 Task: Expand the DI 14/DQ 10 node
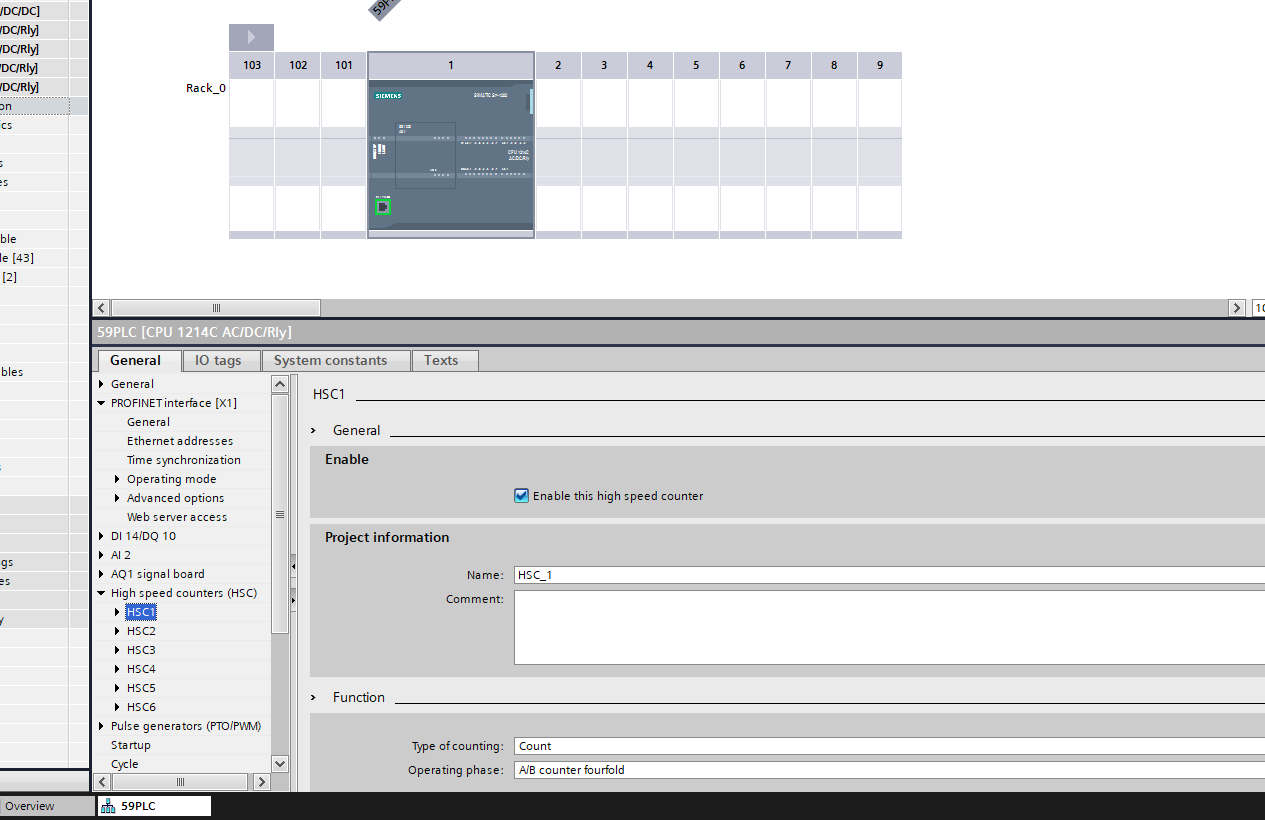(101, 536)
